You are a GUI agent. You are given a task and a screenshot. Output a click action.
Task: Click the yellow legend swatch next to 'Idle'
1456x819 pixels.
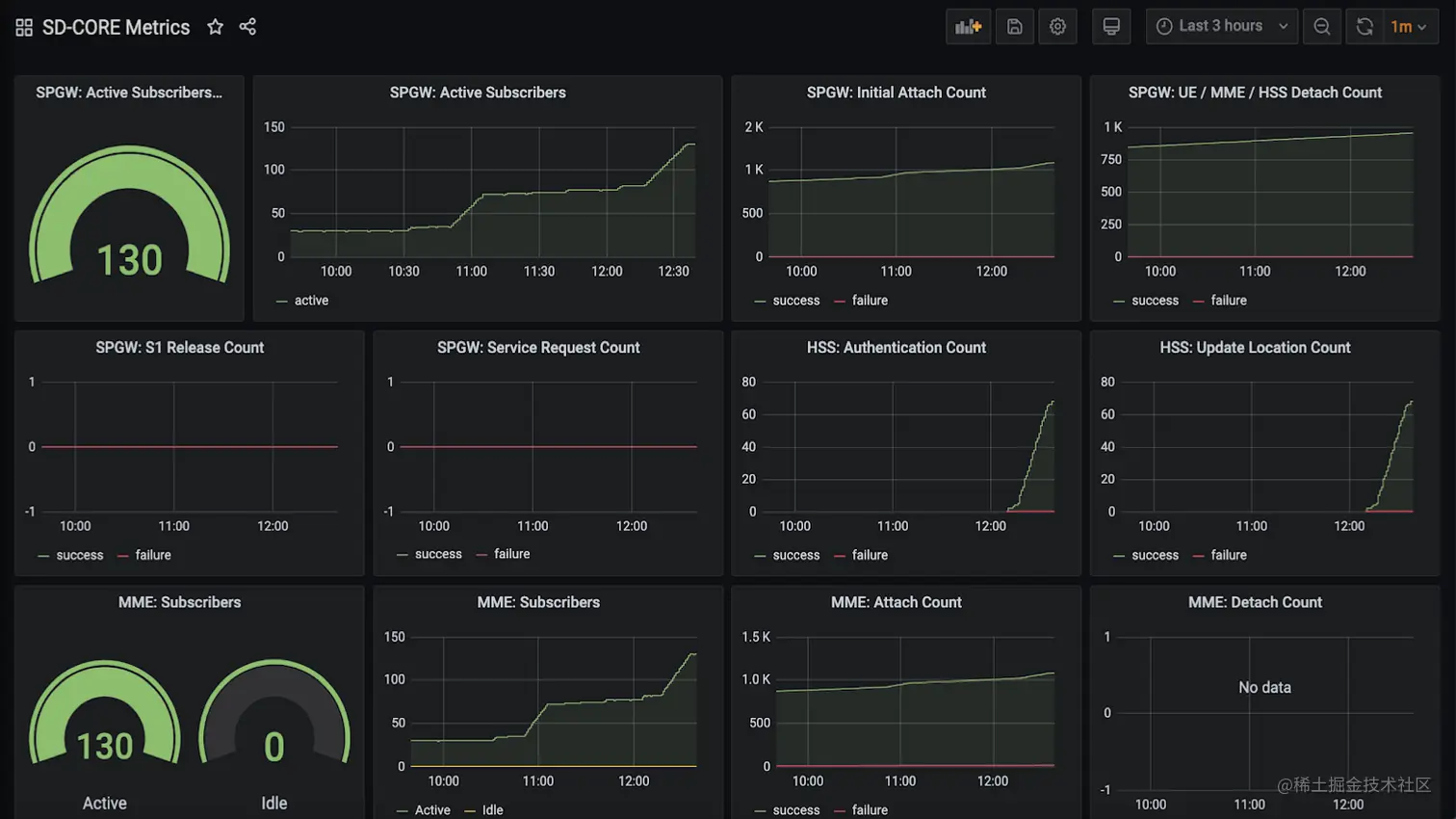click(469, 811)
